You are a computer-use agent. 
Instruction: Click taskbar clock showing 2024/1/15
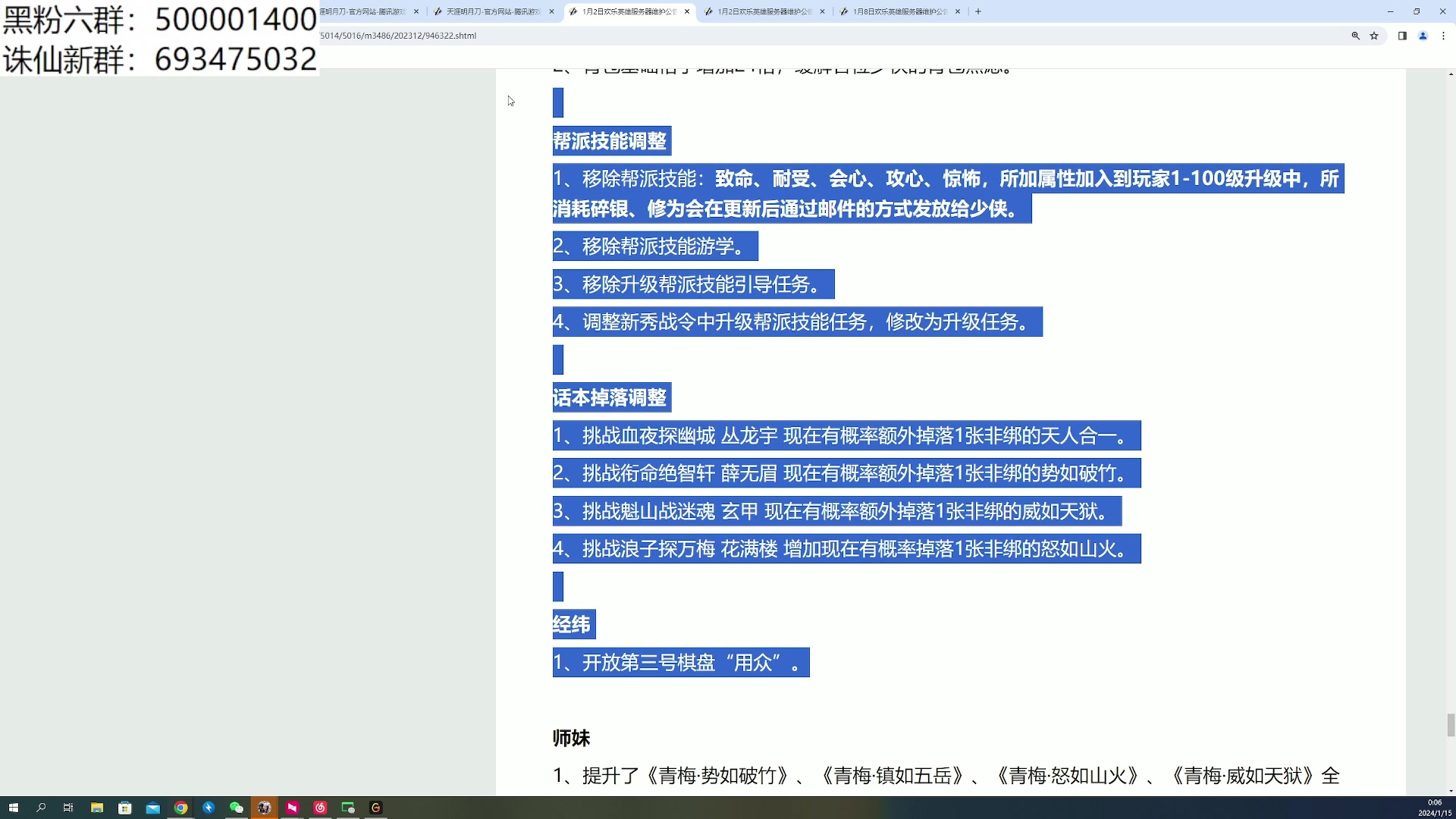click(x=1434, y=808)
